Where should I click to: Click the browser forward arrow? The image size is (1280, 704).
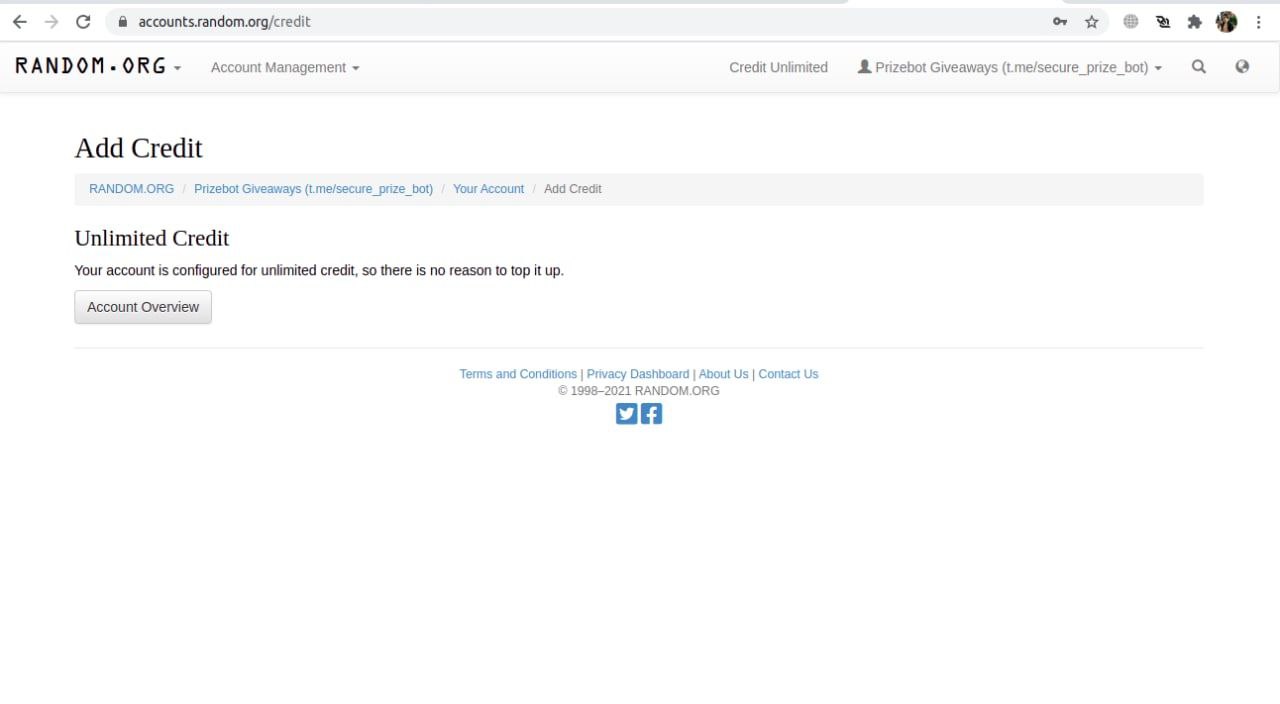coord(52,21)
